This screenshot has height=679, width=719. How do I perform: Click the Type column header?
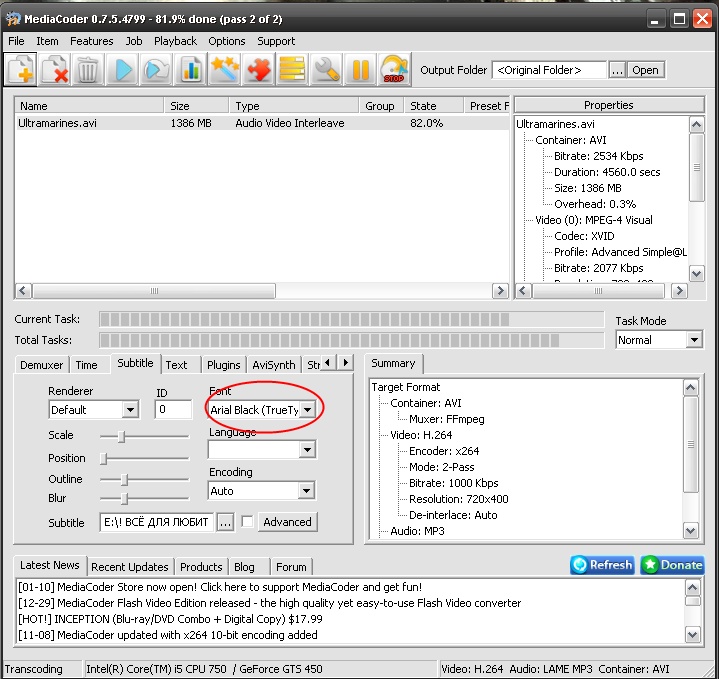pos(293,106)
